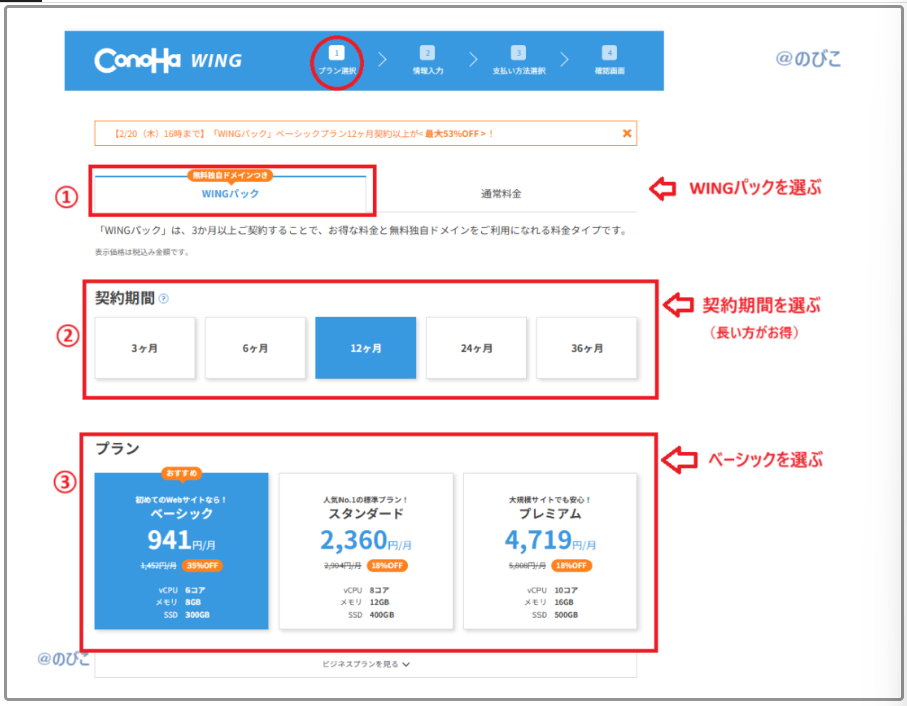
Task: Pick the 36ヶ月 contract period
Action: point(587,348)
